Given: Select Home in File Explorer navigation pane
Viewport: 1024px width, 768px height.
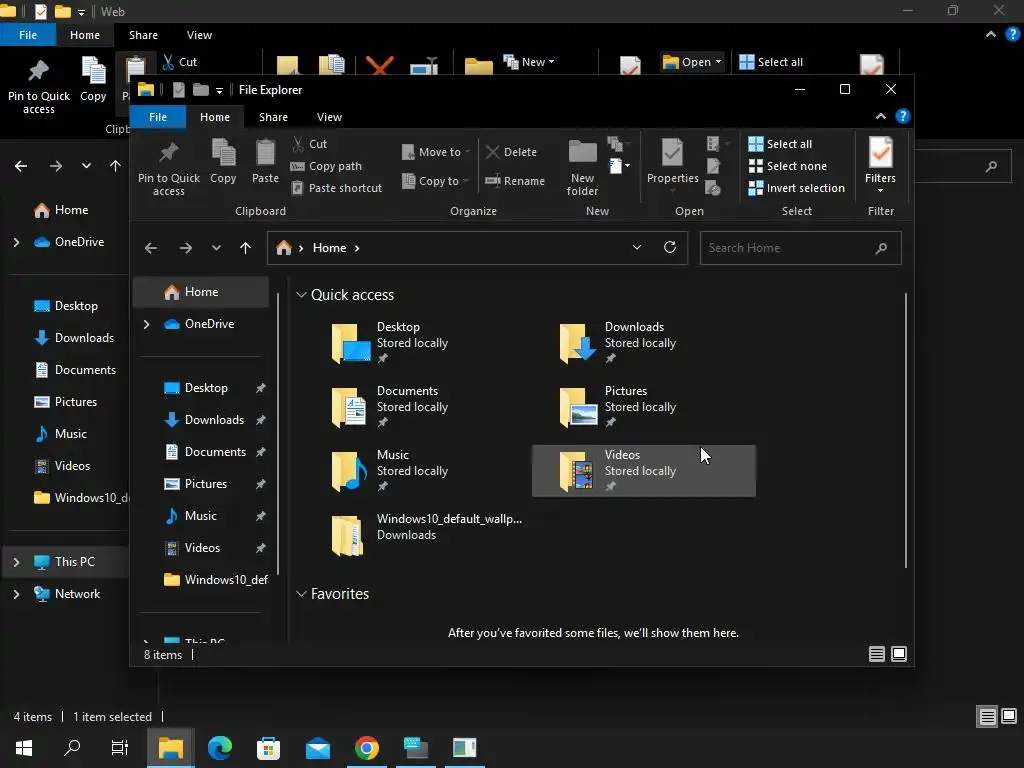Looking at the screenshot, I should (200, 292).
